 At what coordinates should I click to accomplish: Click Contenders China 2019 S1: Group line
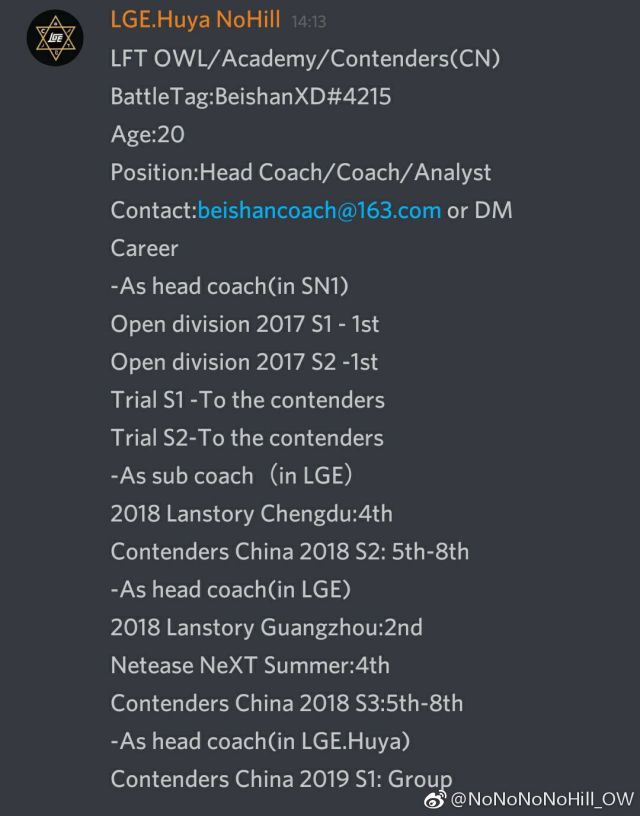(281, 780)
